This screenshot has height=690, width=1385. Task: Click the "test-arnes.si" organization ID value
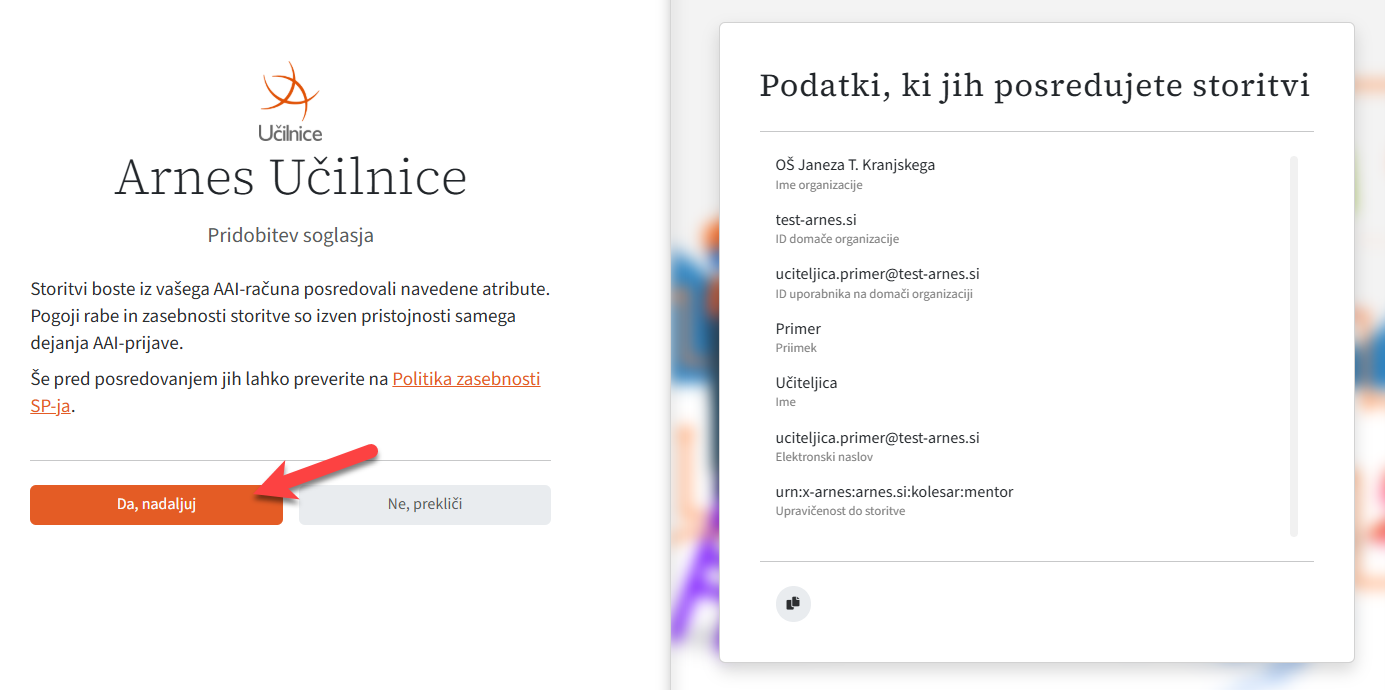(x=816, y=220)
